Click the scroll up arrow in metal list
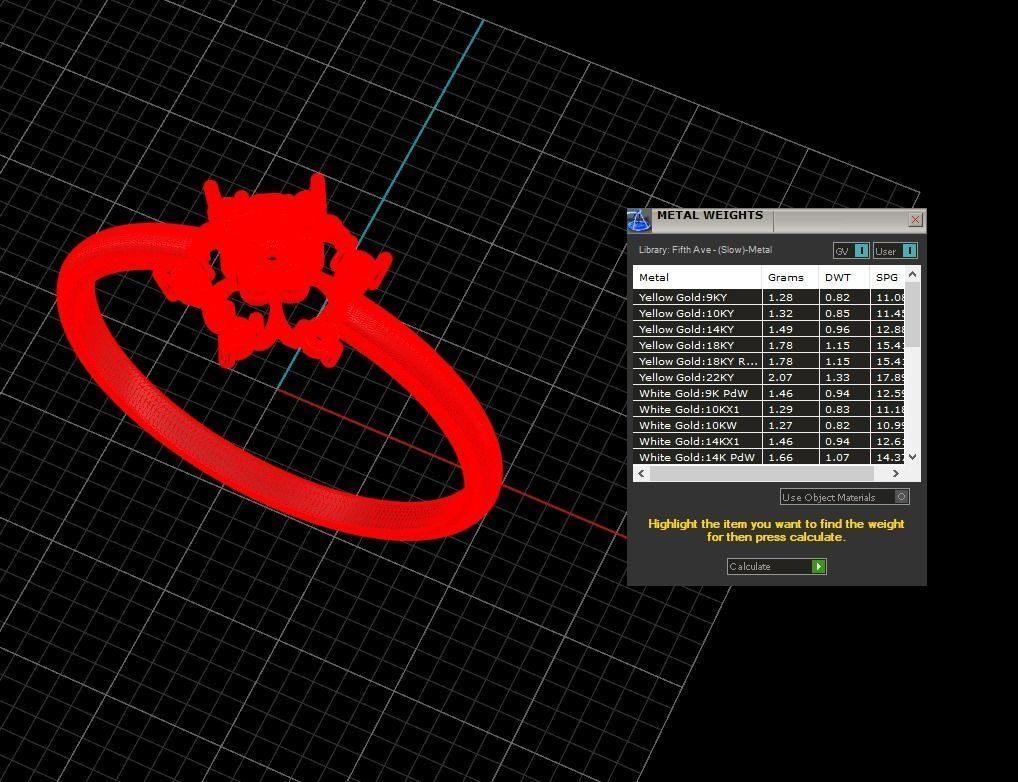This screenshot has height=782, width=1018. (912, 274)
